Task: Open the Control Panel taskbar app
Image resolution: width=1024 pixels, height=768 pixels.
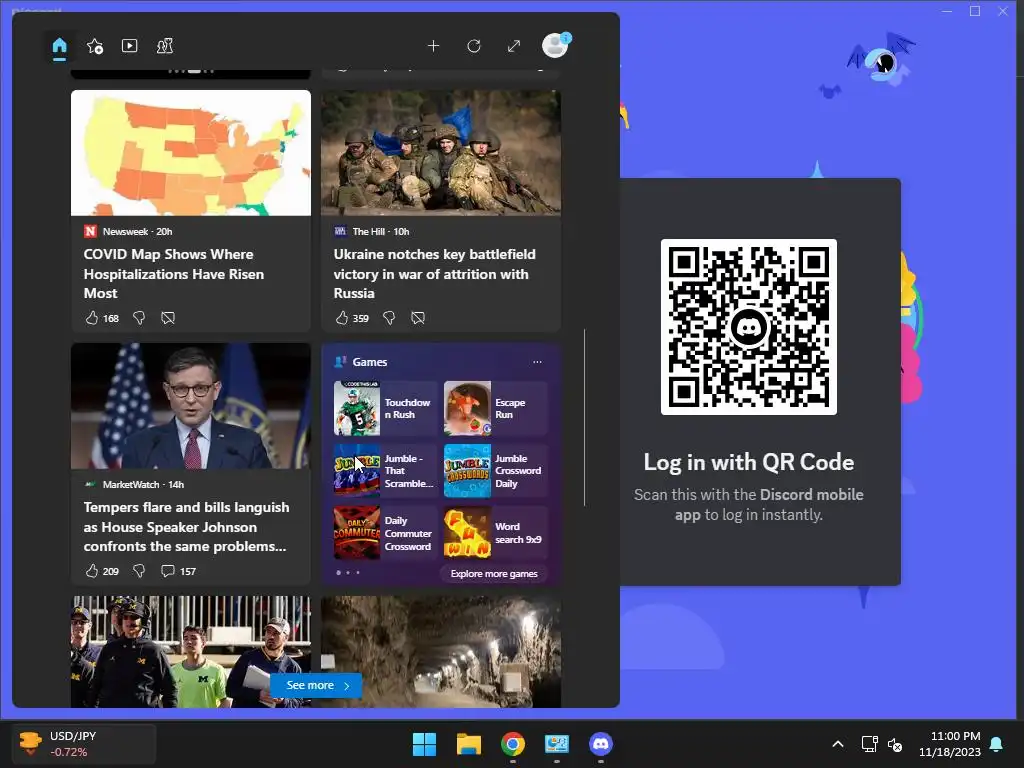Action: tap(557, 744)
